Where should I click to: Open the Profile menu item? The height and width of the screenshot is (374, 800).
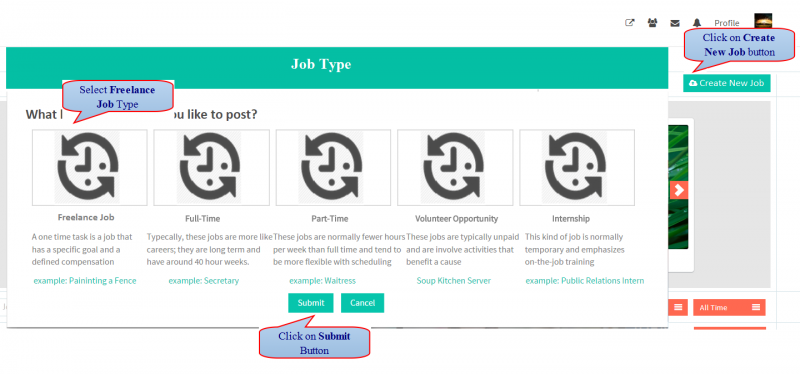727,23
